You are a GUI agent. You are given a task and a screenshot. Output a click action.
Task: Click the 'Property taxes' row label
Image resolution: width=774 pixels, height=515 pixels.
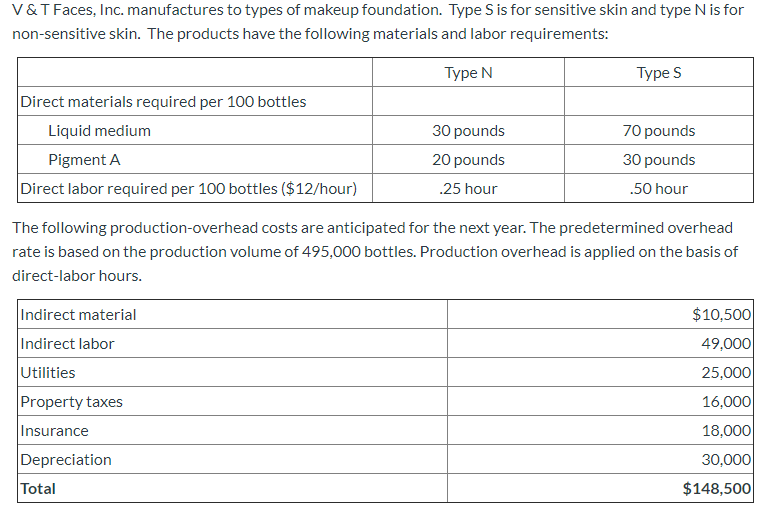coord(72,402)
